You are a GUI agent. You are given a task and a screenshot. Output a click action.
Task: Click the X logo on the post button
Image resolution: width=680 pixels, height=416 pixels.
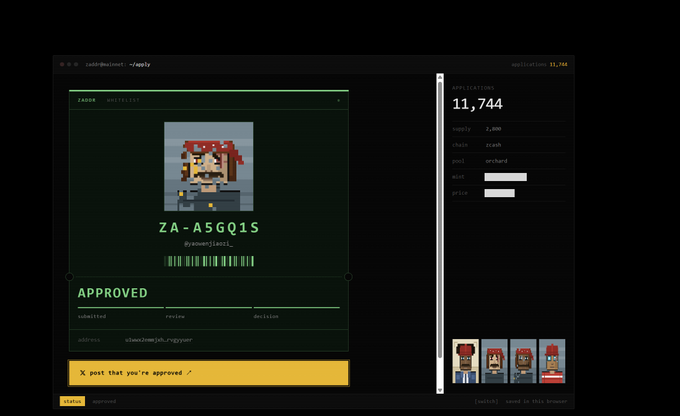click(x=82, y=373)
